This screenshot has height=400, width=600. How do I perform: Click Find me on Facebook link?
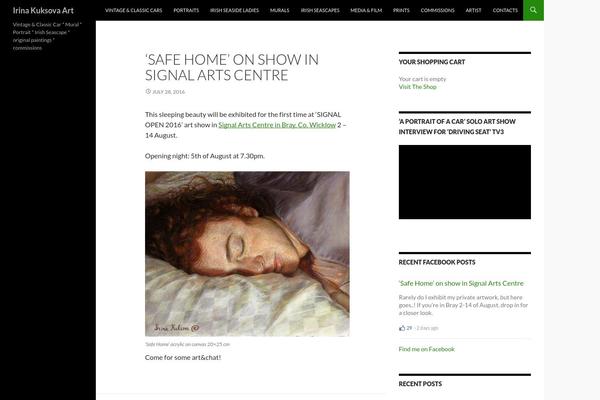(427, 349)
